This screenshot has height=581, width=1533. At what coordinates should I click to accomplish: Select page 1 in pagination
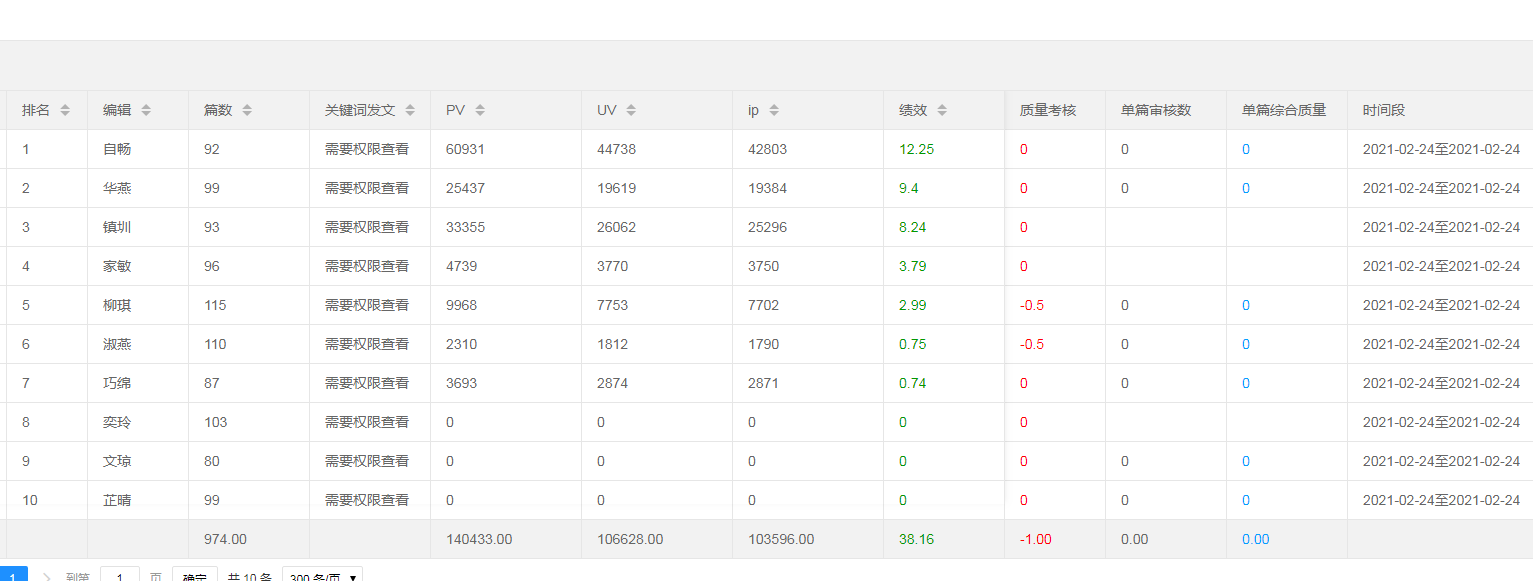12,576
